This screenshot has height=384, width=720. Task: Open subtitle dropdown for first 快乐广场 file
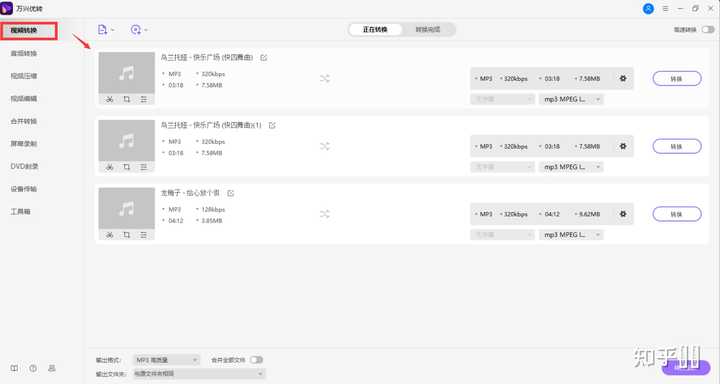tap(502, 99)
